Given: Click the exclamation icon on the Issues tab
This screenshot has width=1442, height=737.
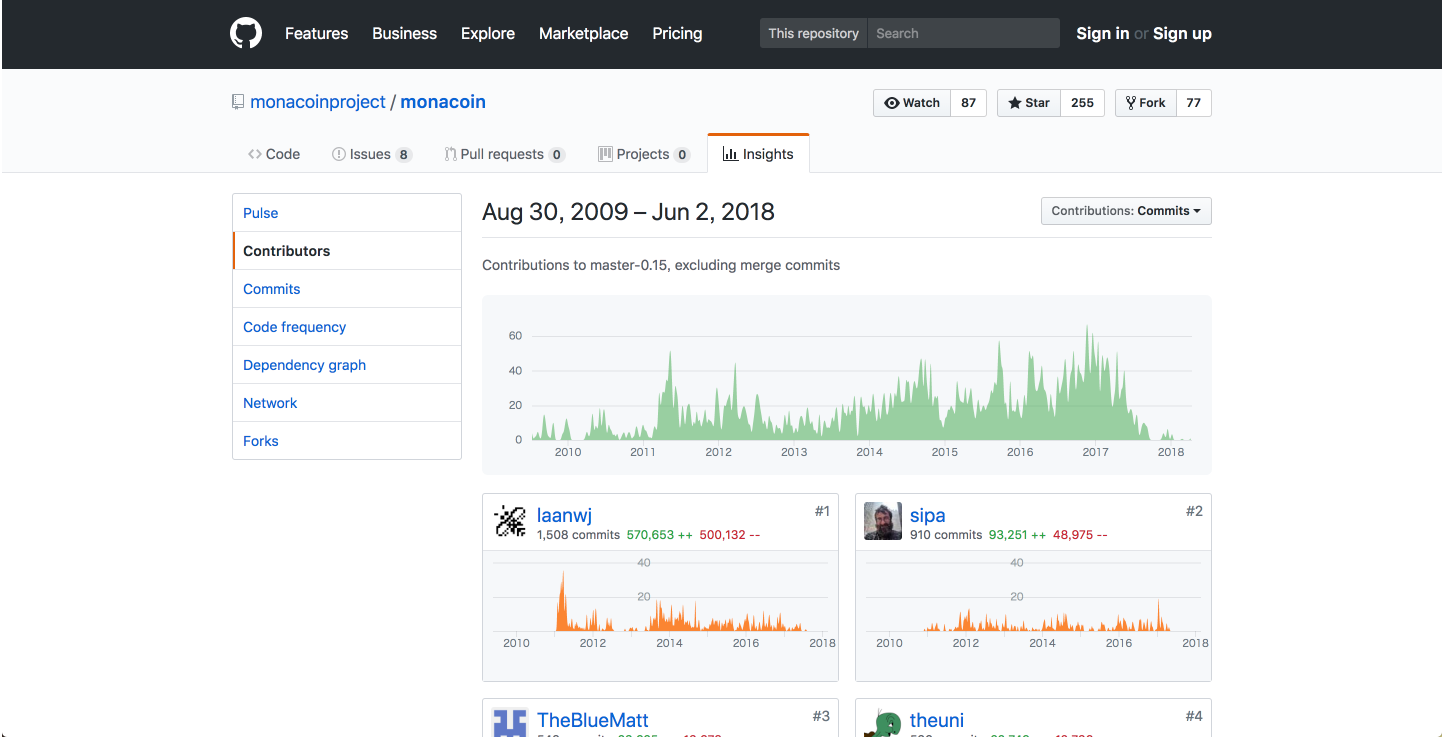Looking at the screenshot, I should pyautogui.click(x=338, y=153).
